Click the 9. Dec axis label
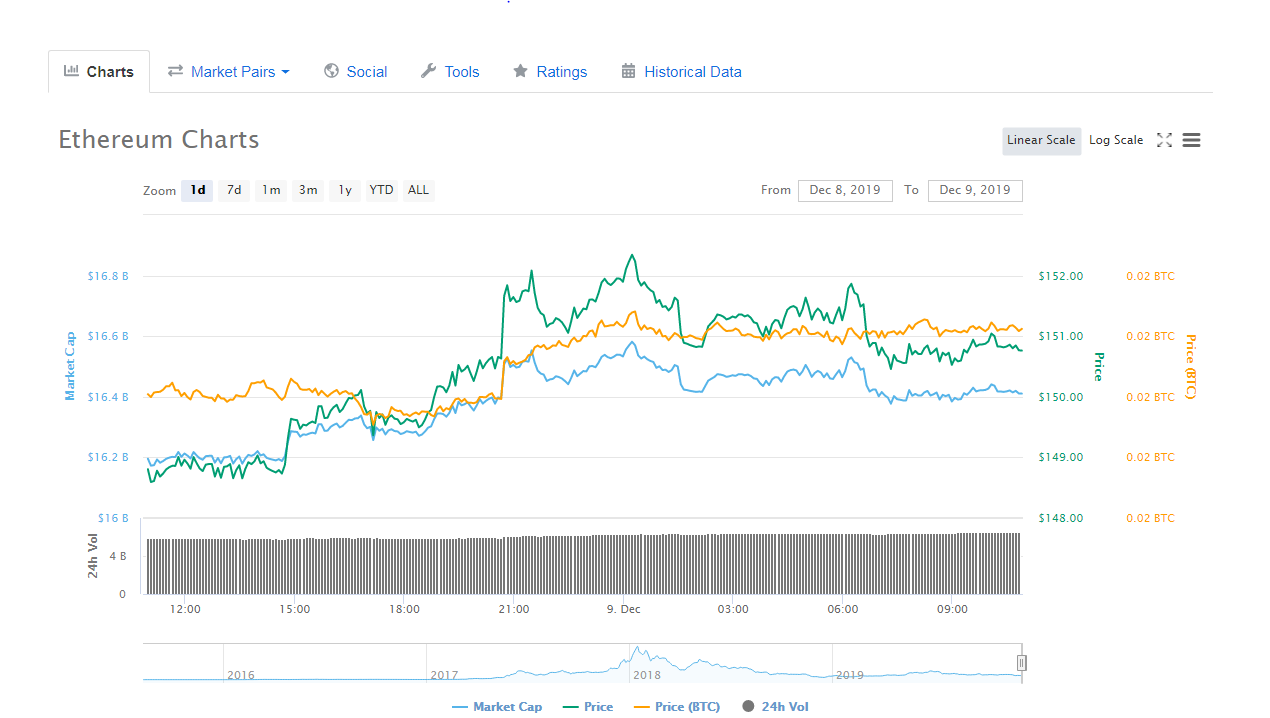 coord(623,609)
